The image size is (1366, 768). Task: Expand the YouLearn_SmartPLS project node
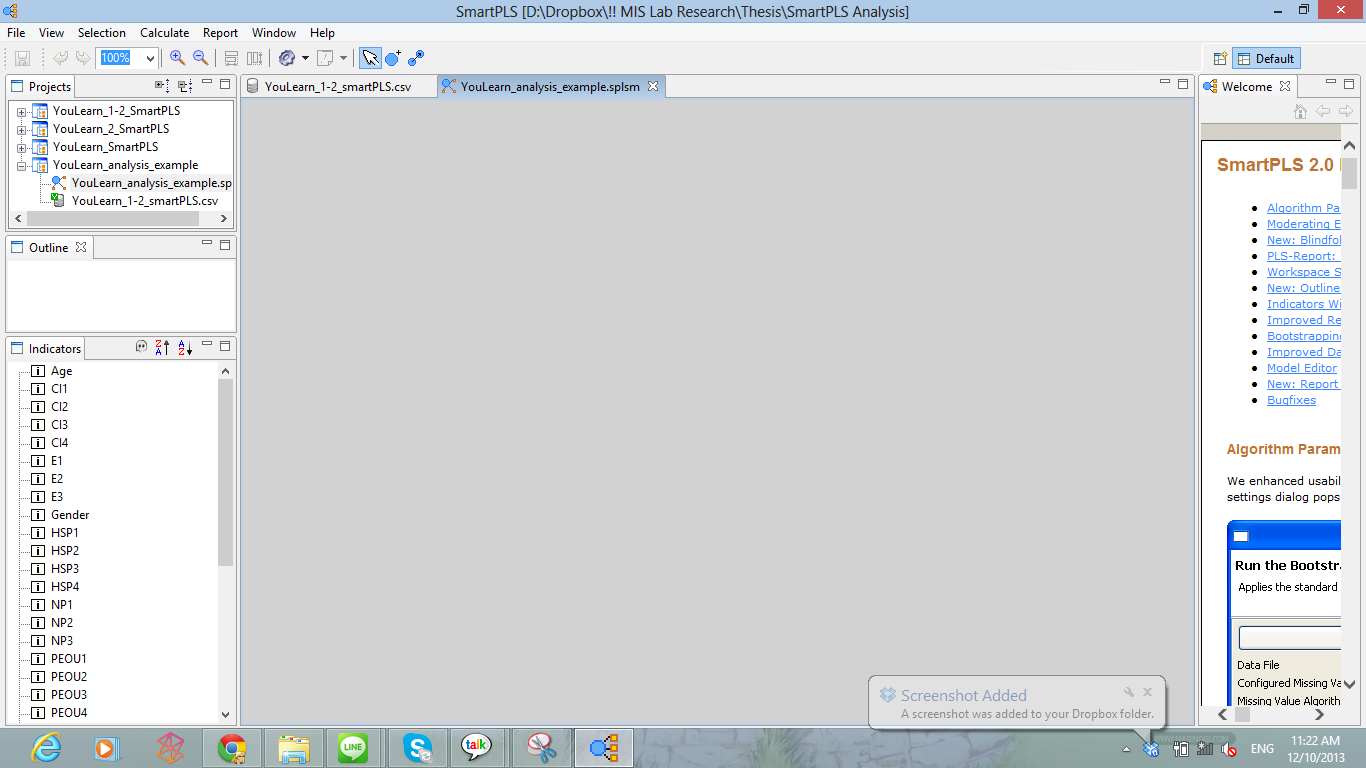pos(22,148)
